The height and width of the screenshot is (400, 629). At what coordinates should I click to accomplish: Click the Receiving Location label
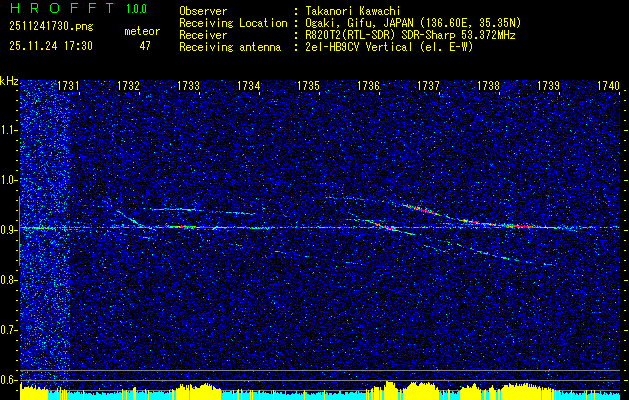[233, 23]
